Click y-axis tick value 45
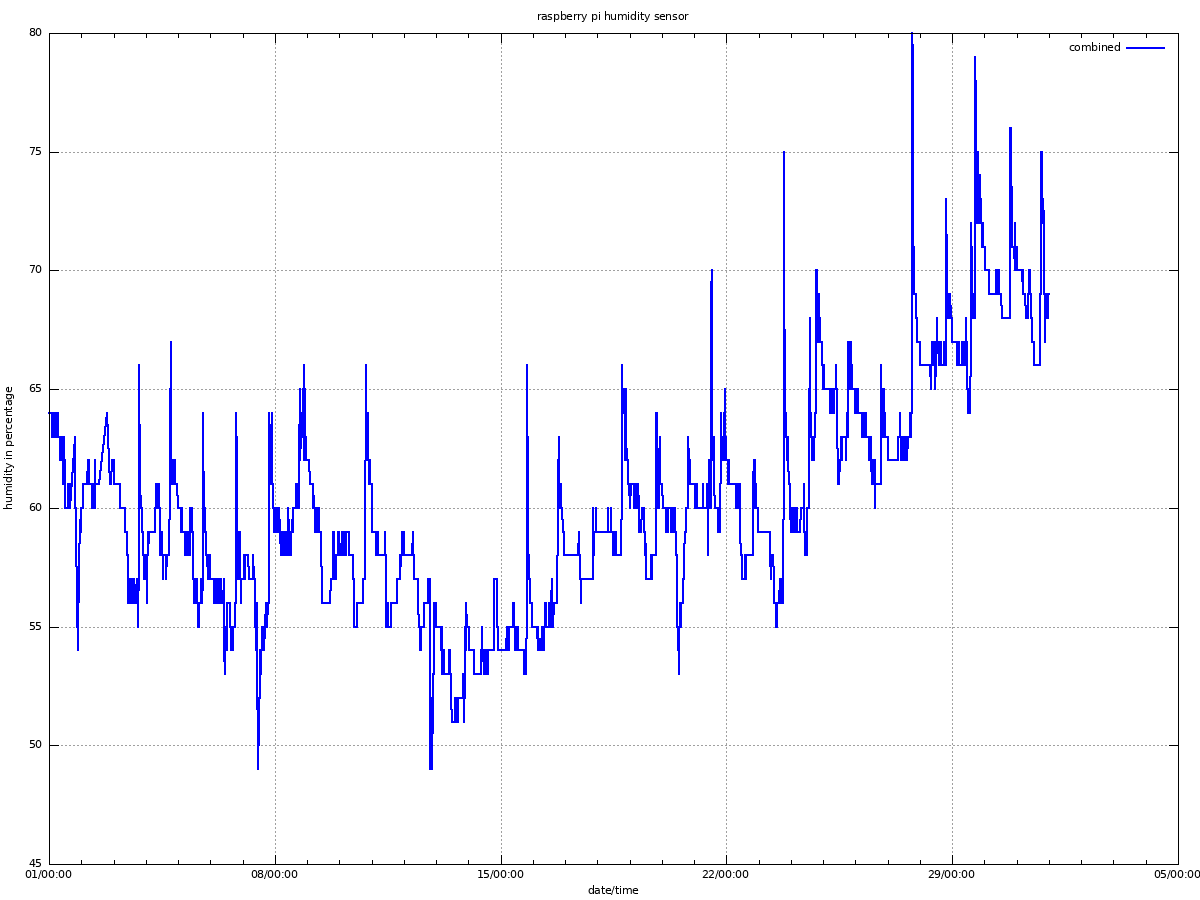This screenshot has height=900, width=1200. [37, 864]
